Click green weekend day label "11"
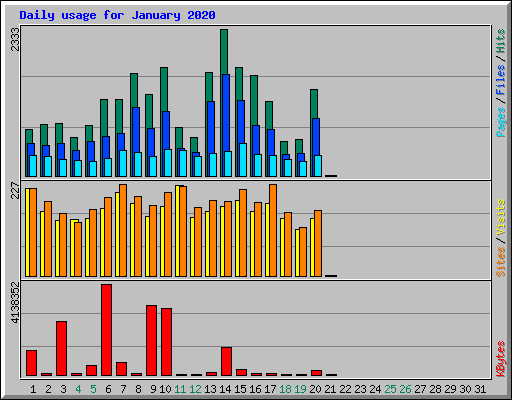This screenshot has height=400, width=512. pos(180,389)
